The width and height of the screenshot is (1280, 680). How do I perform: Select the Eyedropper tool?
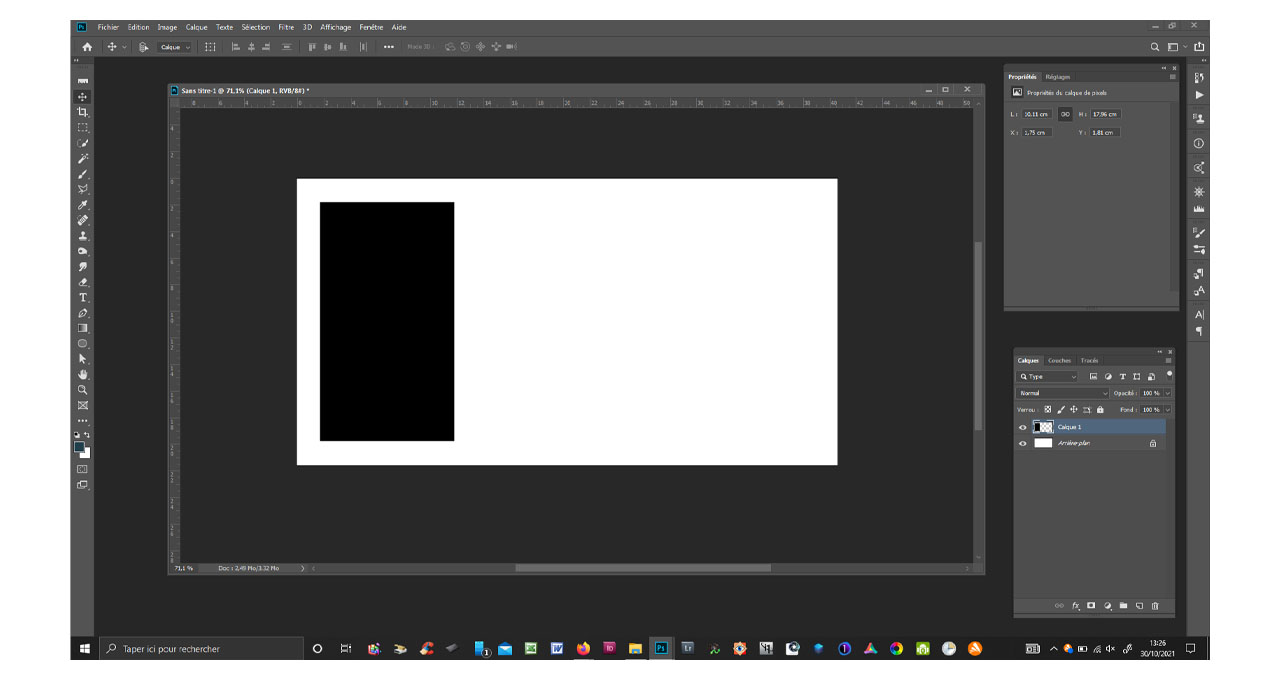point(83,204)
